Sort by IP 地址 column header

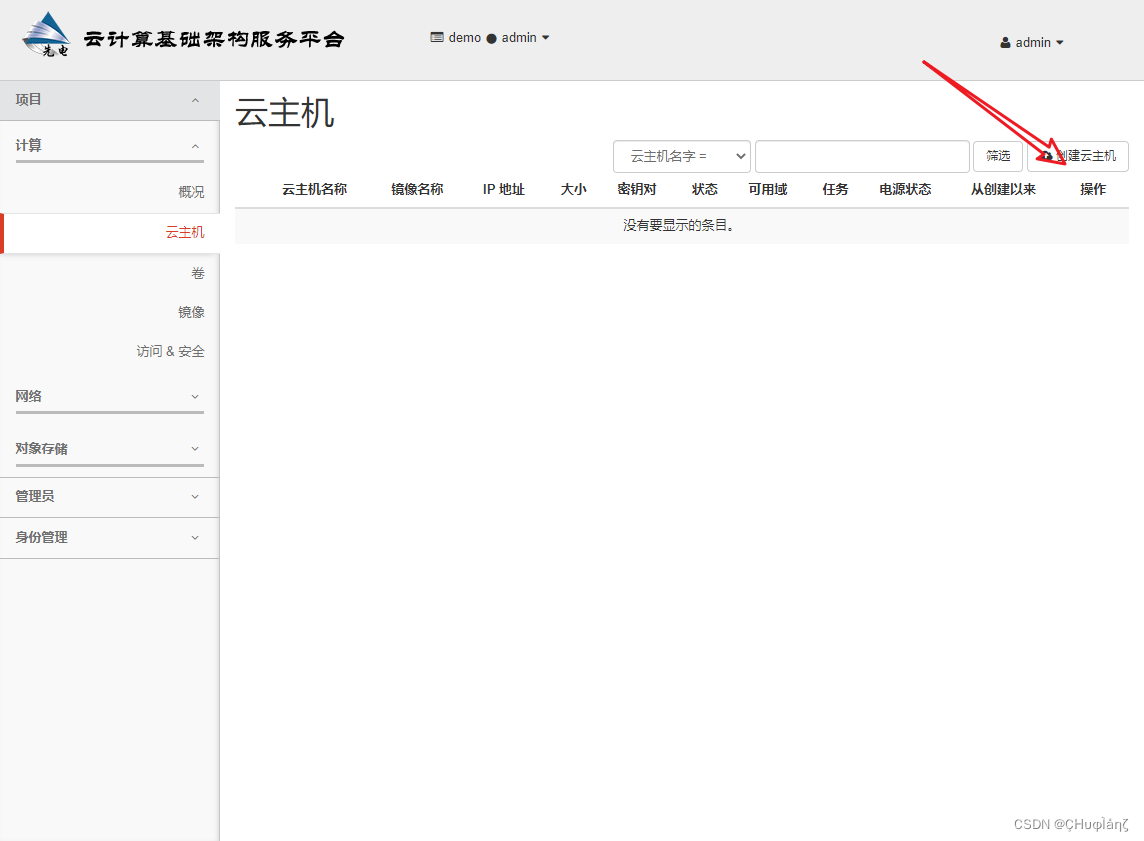click(503, 190)
